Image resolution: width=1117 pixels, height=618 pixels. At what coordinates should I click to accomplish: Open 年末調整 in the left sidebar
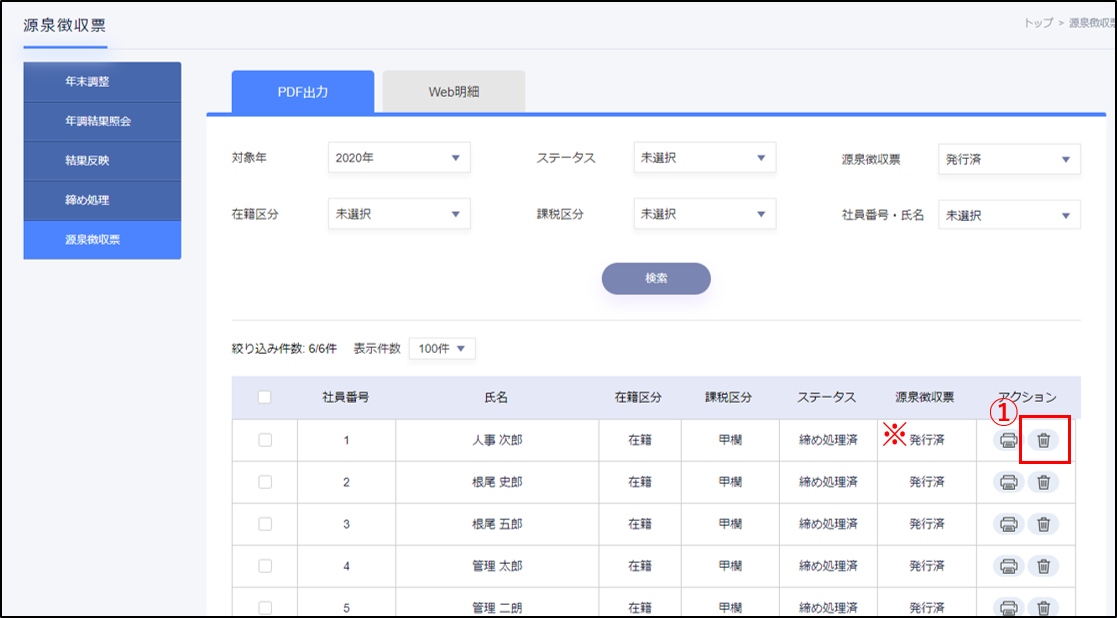pyautogui.click(x=102, y=82)
